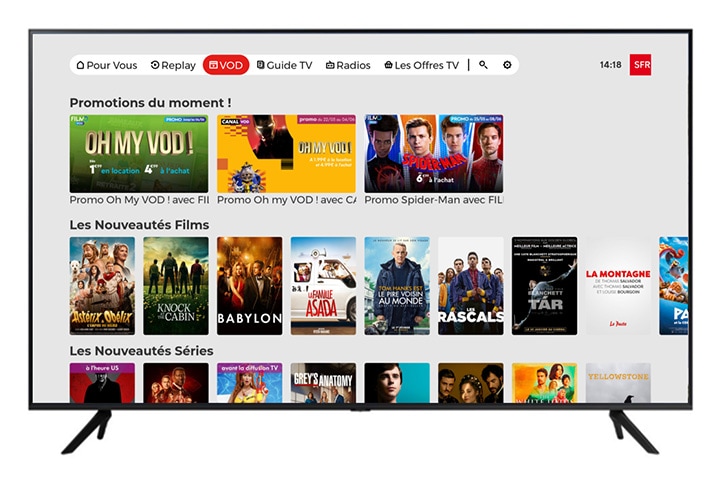This screenshot has height=480, width=720.
Task: Open the search magnifier icon
Action: point(483,65)
